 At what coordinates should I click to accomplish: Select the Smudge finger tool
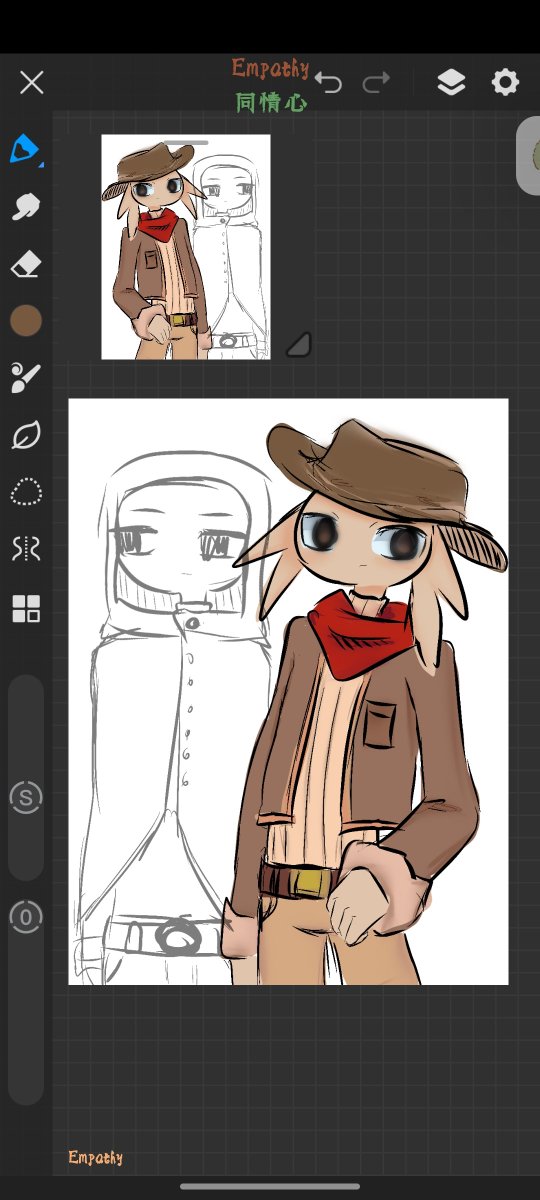(x=26, y=207)
